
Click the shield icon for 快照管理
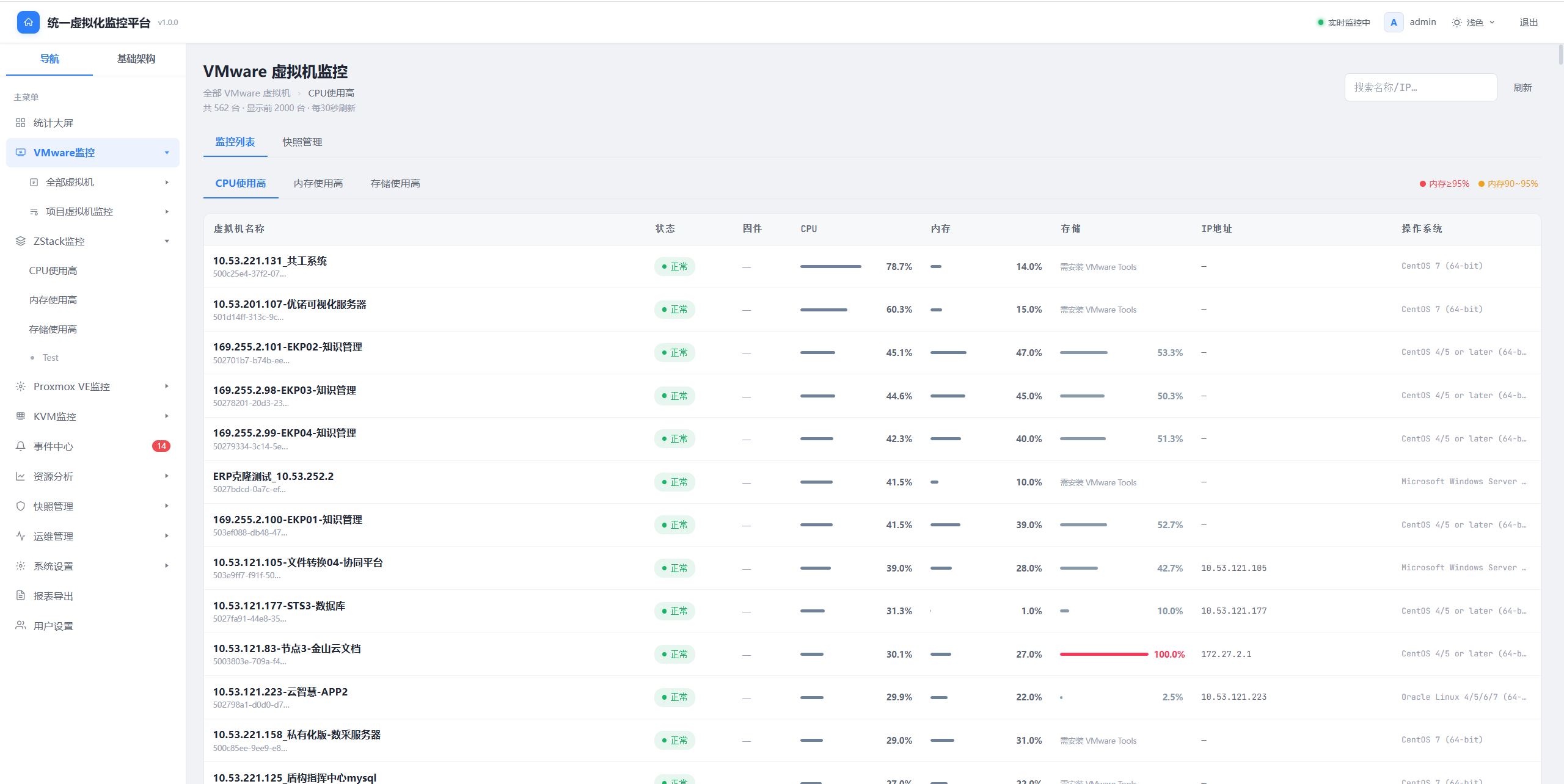pyautogui.click(x=21, y=506)
